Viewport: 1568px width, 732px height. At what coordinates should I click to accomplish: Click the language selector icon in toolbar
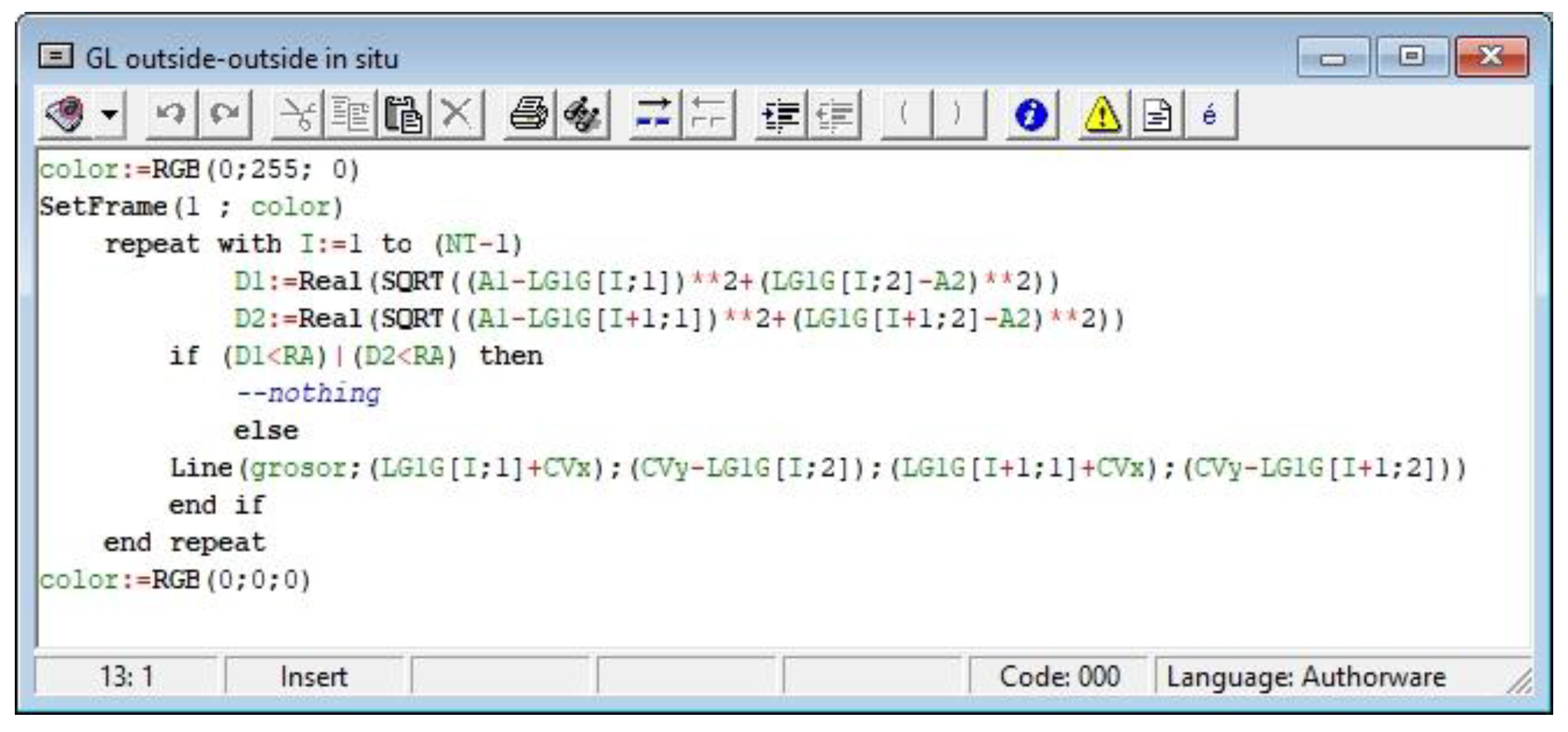pyautogui.click(x=66, y=114)
